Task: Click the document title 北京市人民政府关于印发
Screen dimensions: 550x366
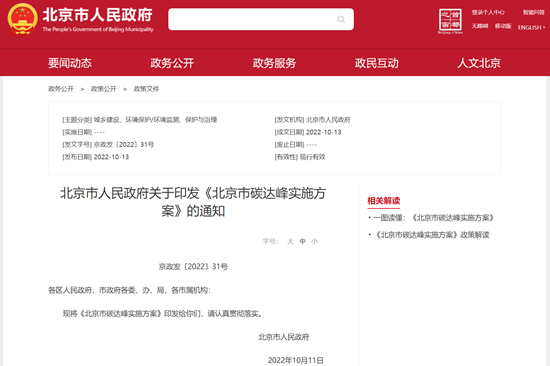Action: pos(193,202)
